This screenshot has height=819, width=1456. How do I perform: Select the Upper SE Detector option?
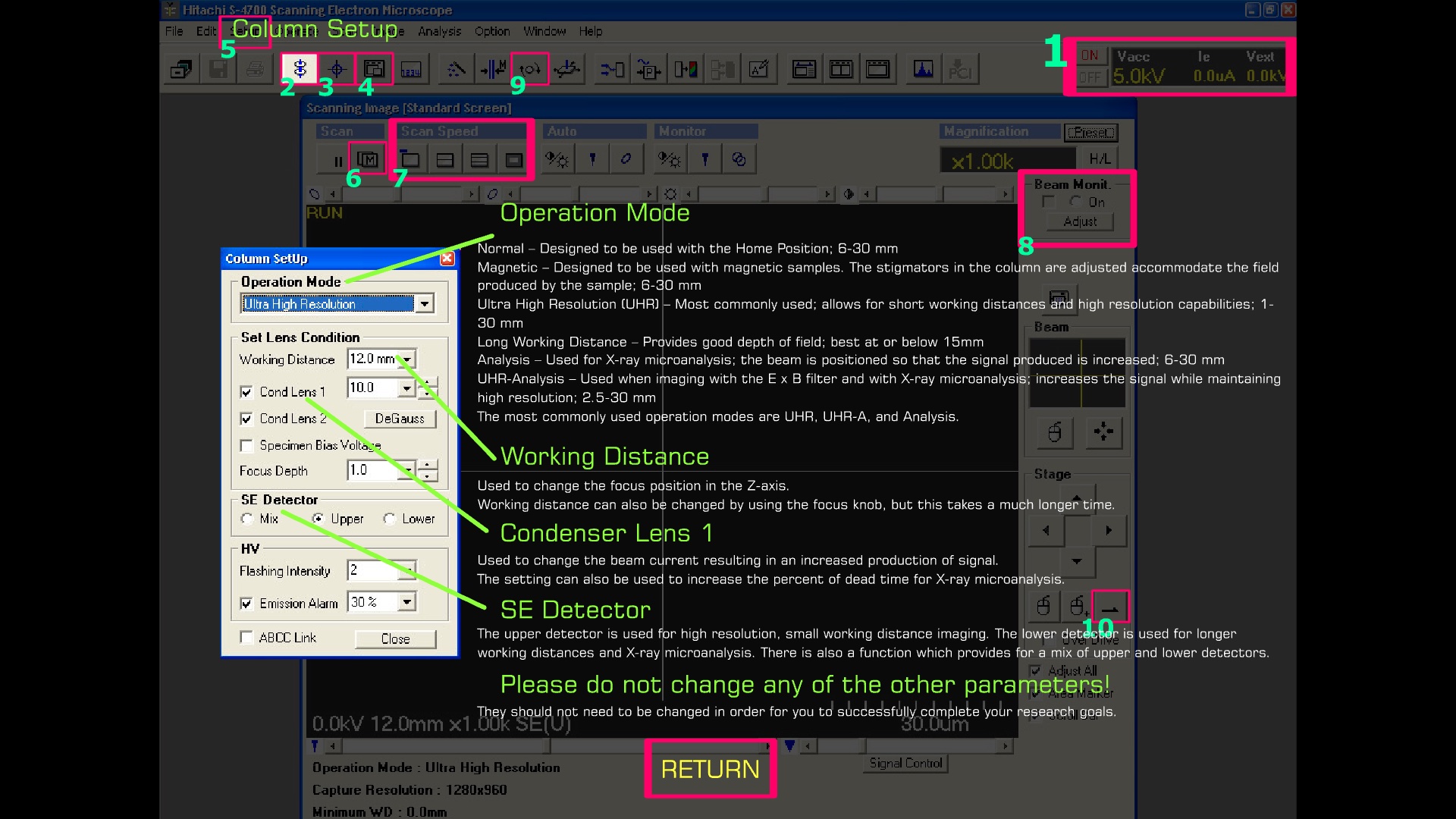[318, 519]
